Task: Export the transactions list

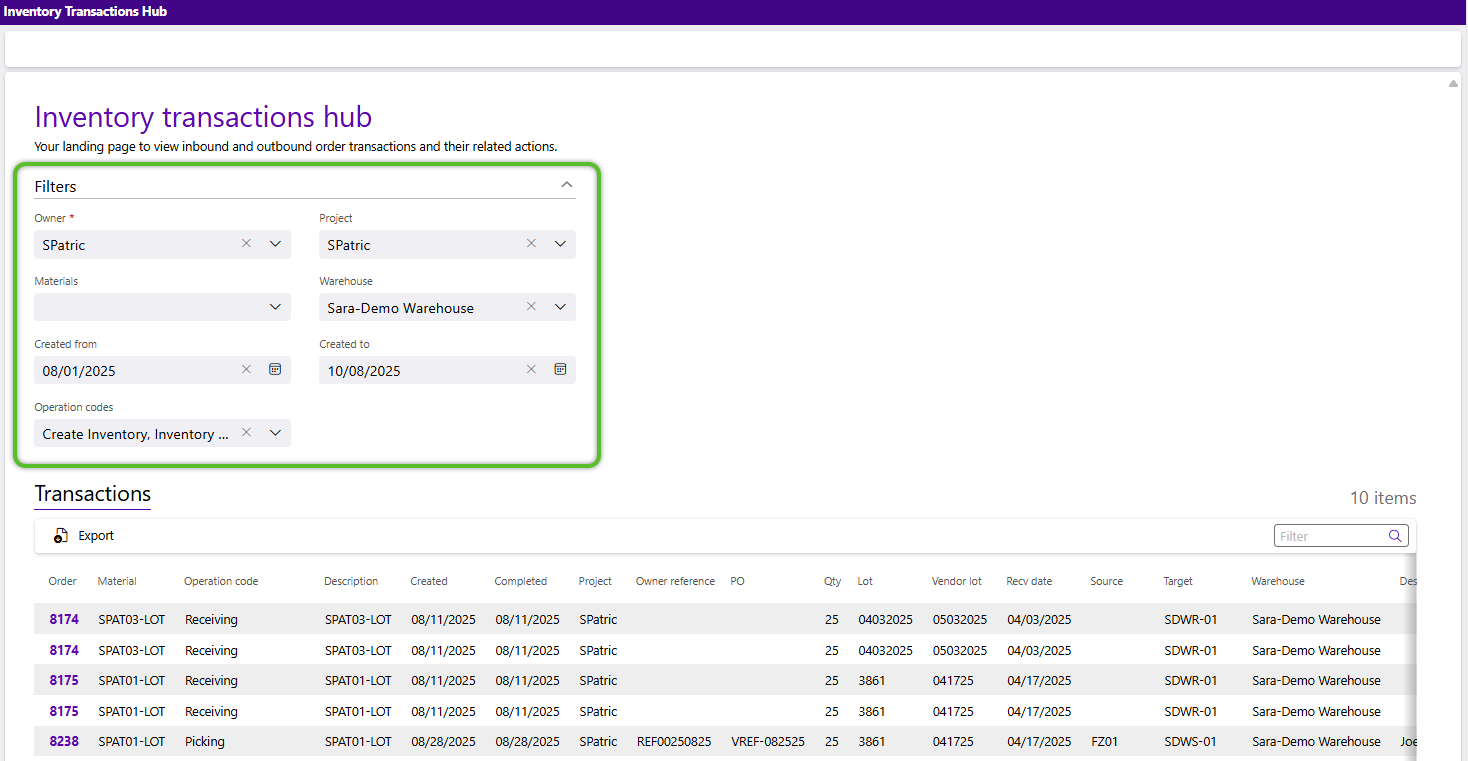Action: click(x=84, y=536)
